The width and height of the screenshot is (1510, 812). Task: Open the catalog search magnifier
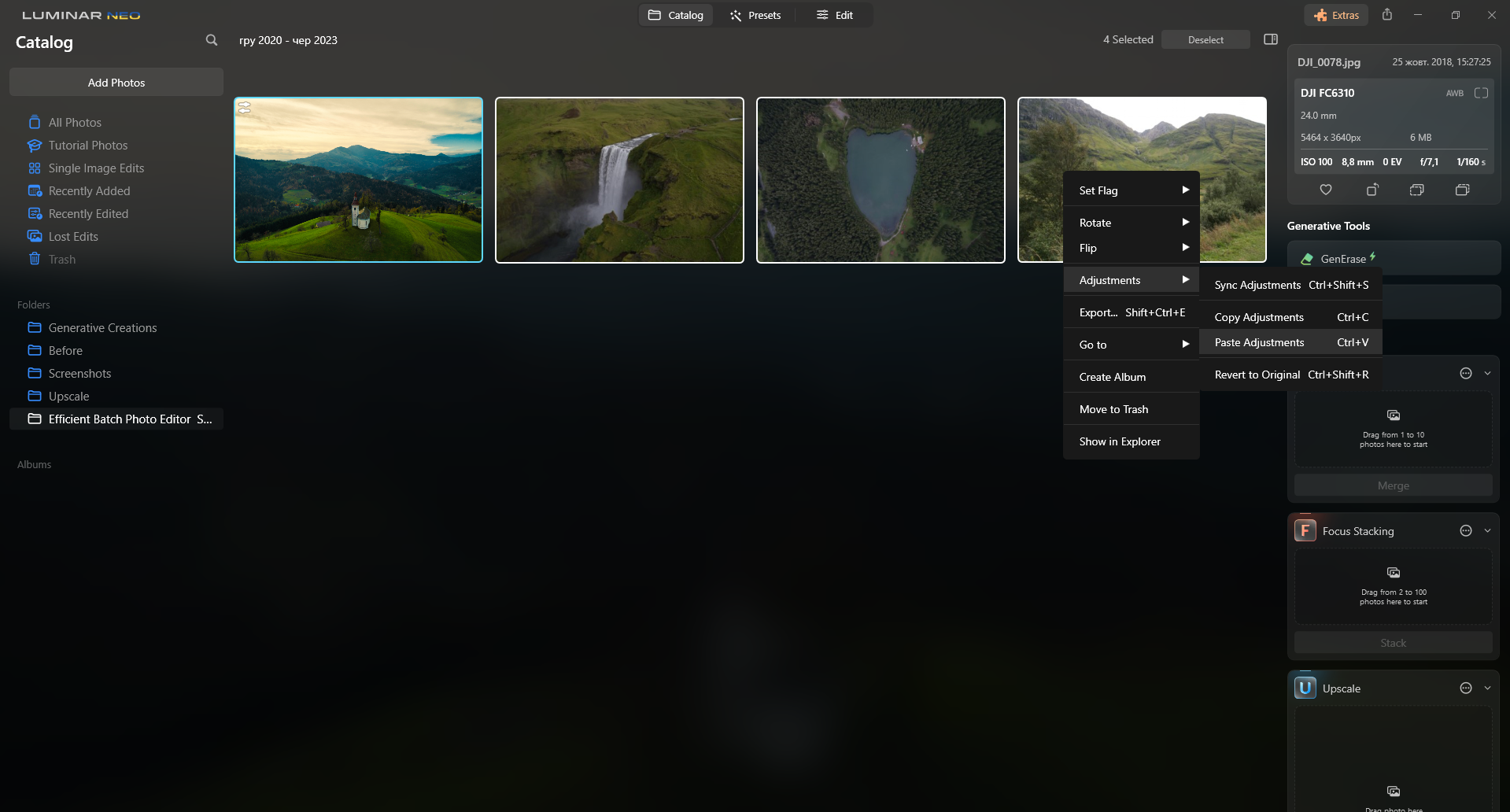tap(211, 40)
